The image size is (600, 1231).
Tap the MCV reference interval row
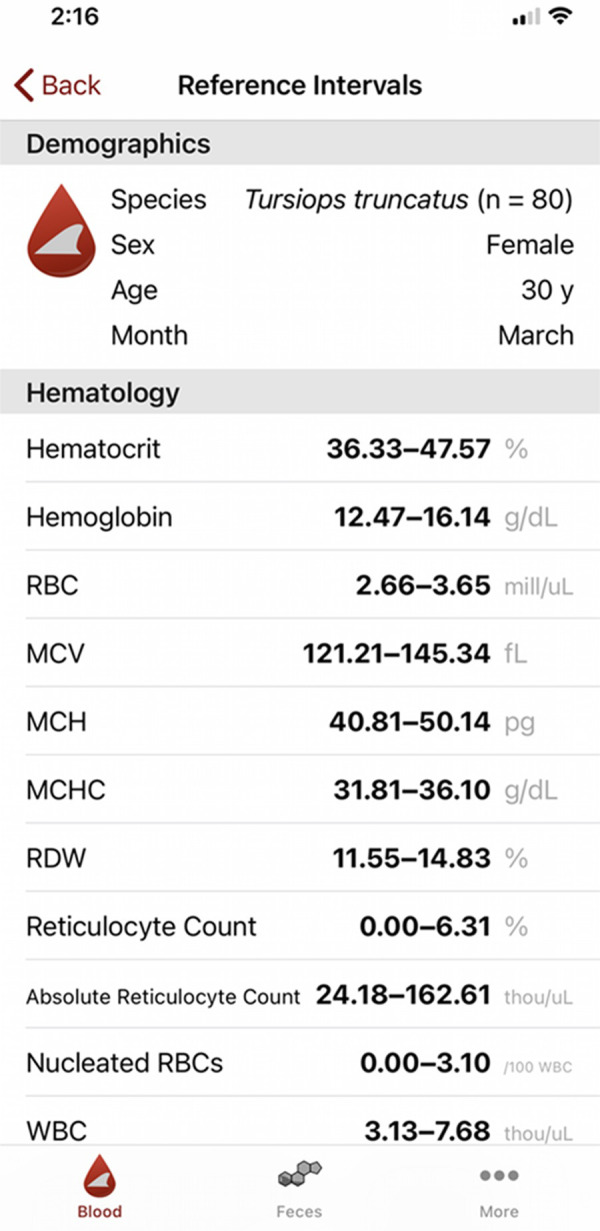(x=300, y=654)
